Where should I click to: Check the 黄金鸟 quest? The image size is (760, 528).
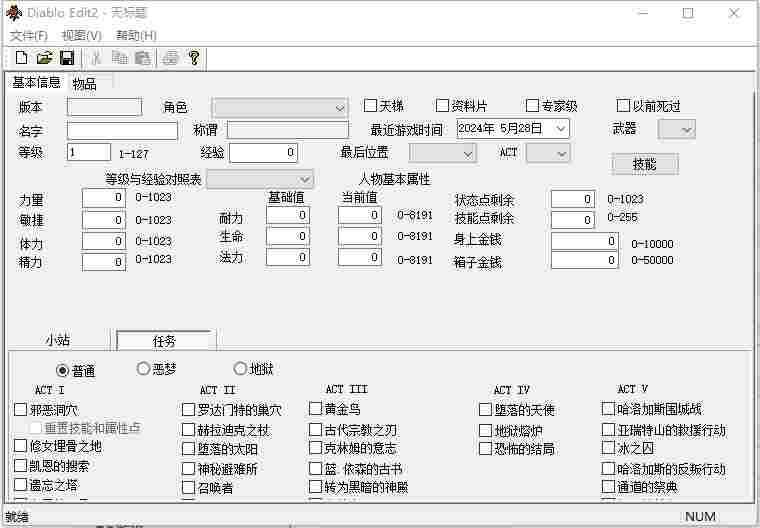(316, 409)
